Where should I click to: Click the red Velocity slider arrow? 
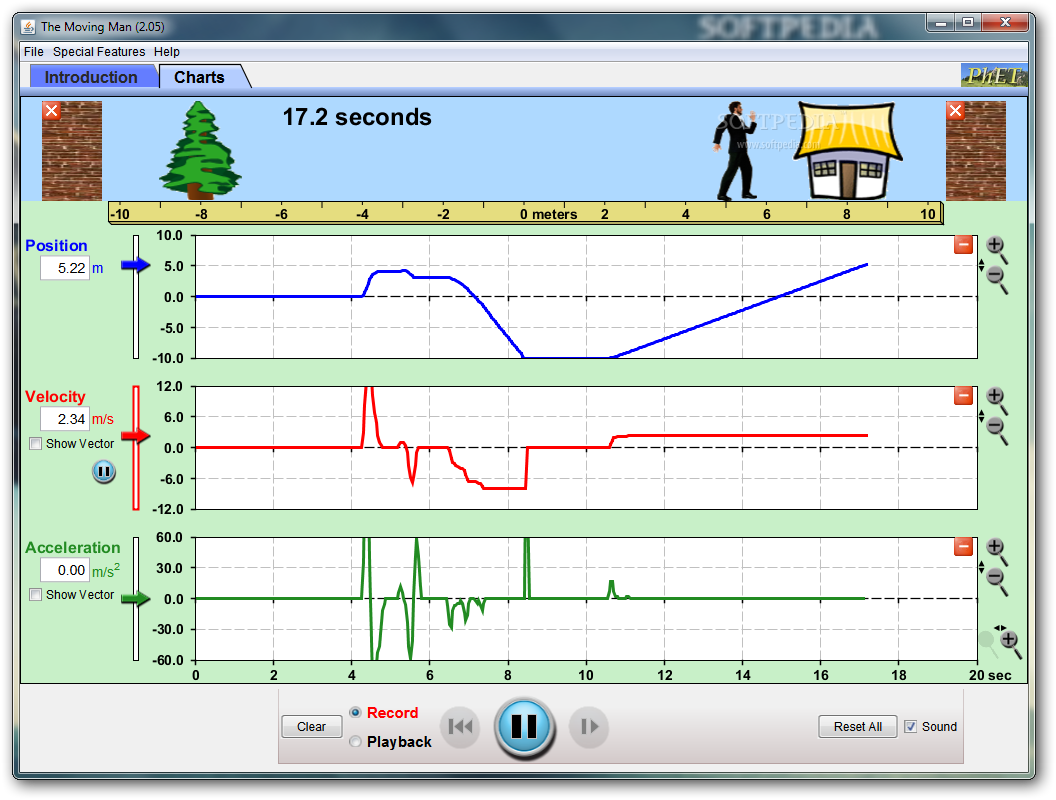(x=136, y=436)
